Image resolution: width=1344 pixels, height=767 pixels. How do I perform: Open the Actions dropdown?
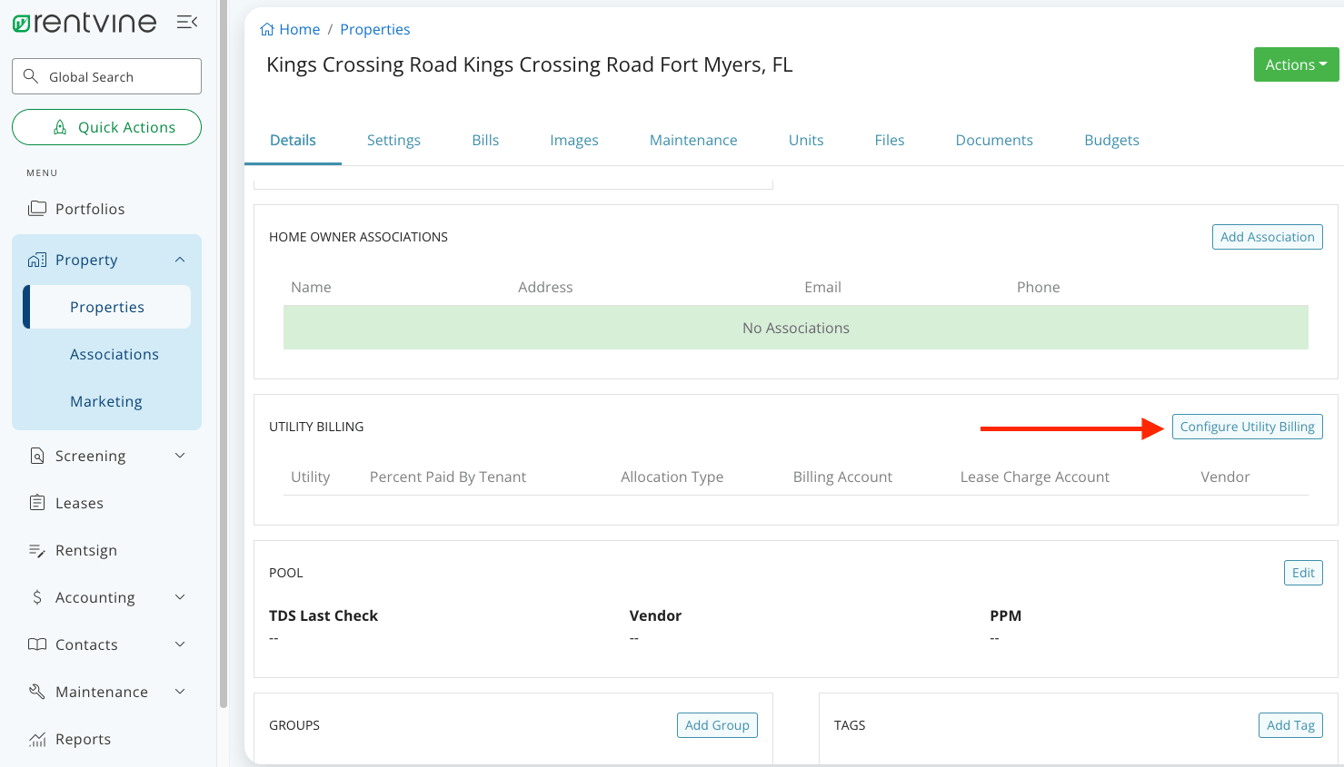click(1296, 63)
